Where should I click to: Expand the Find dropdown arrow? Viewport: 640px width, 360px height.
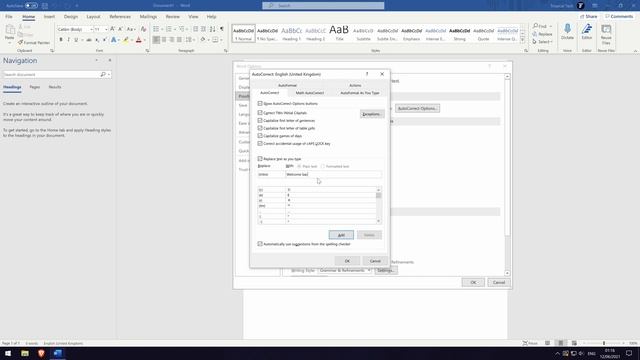click(551, 27)
